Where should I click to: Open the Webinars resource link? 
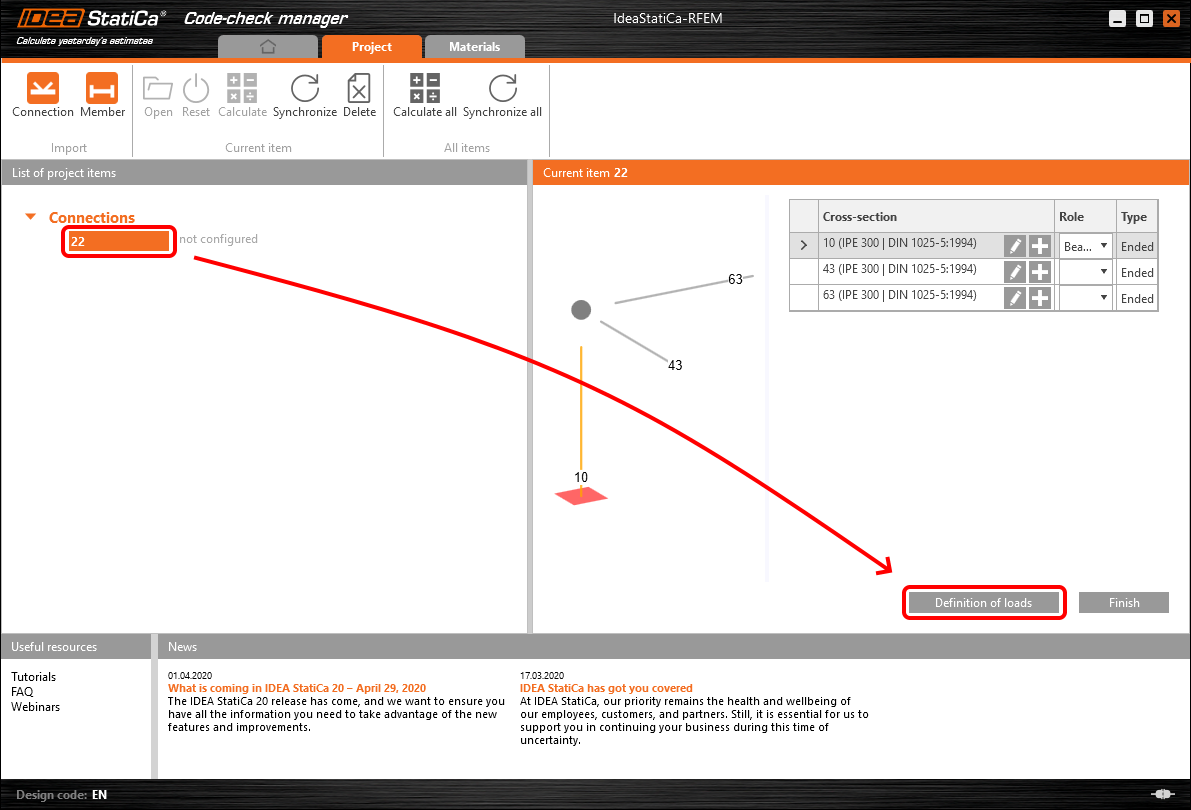pyautogui.click(x=35, y=707)
